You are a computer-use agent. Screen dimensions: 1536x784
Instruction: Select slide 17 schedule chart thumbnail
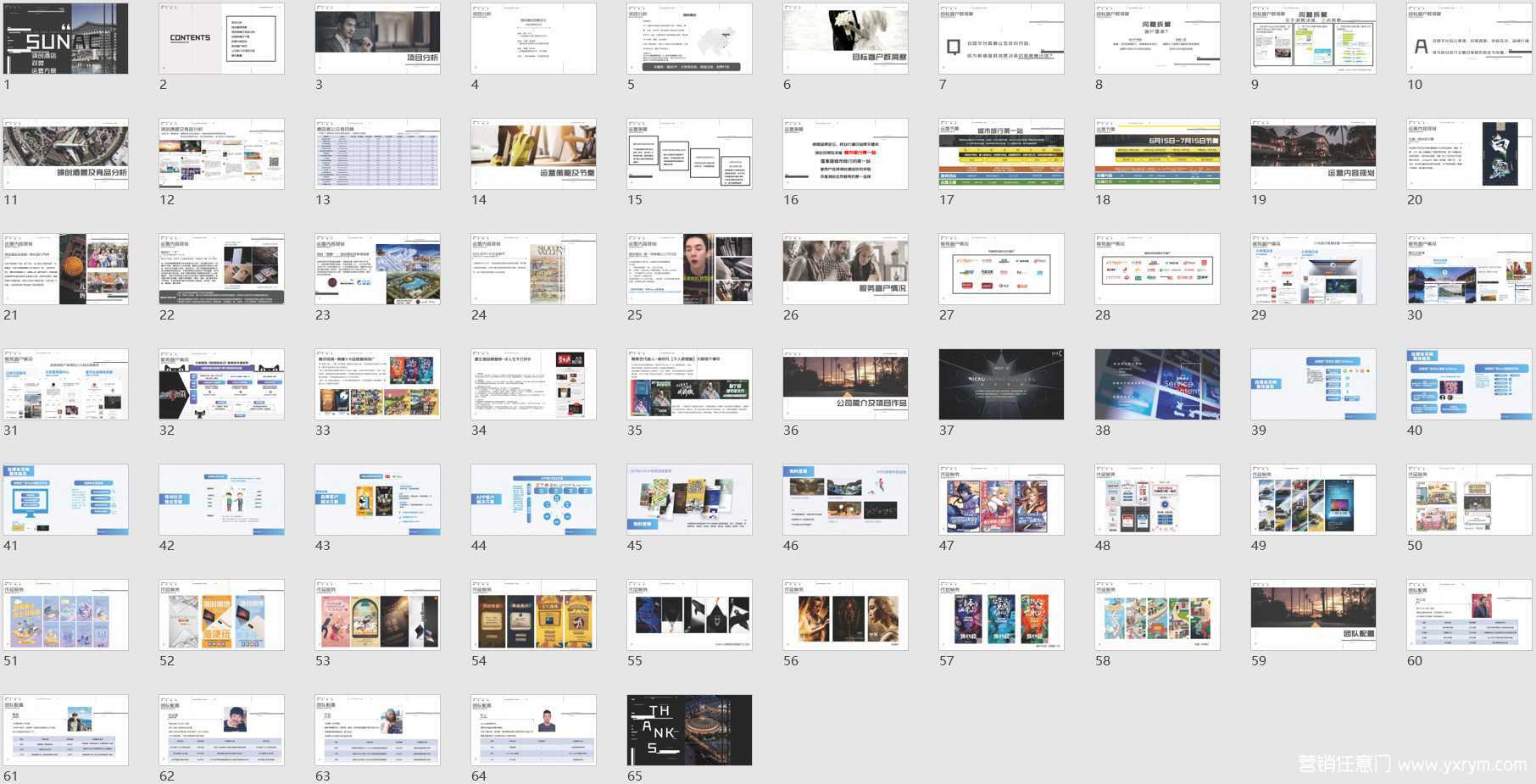point(1002,153)
